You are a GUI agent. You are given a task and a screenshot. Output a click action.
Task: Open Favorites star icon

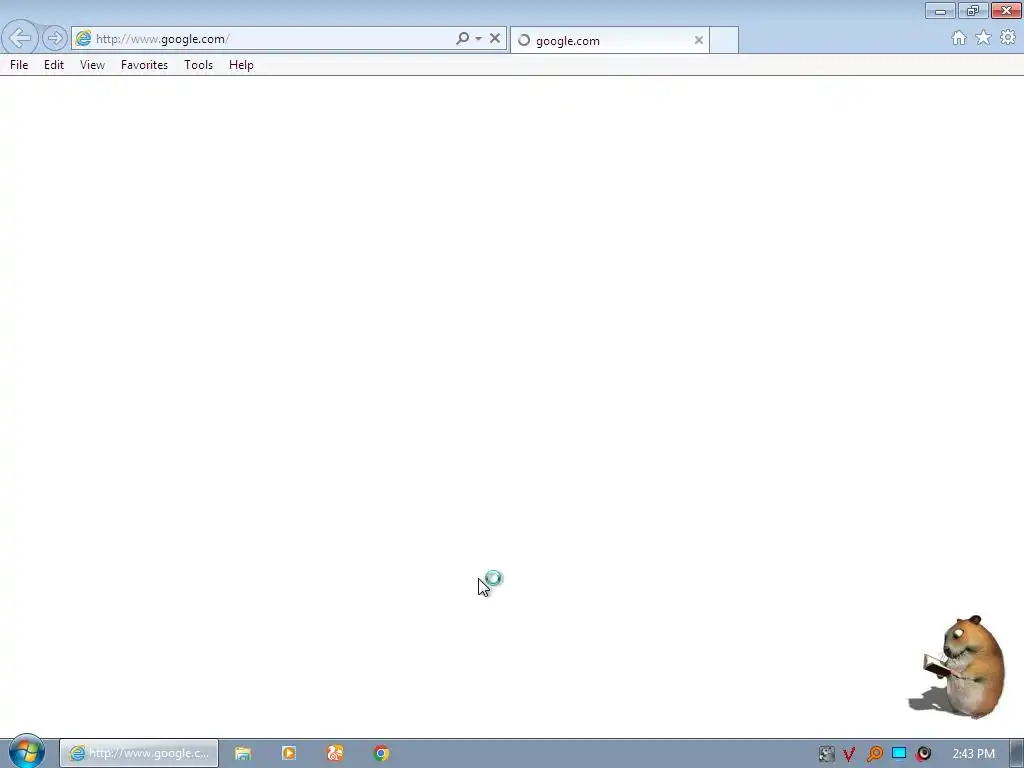[x=984, y=38]
